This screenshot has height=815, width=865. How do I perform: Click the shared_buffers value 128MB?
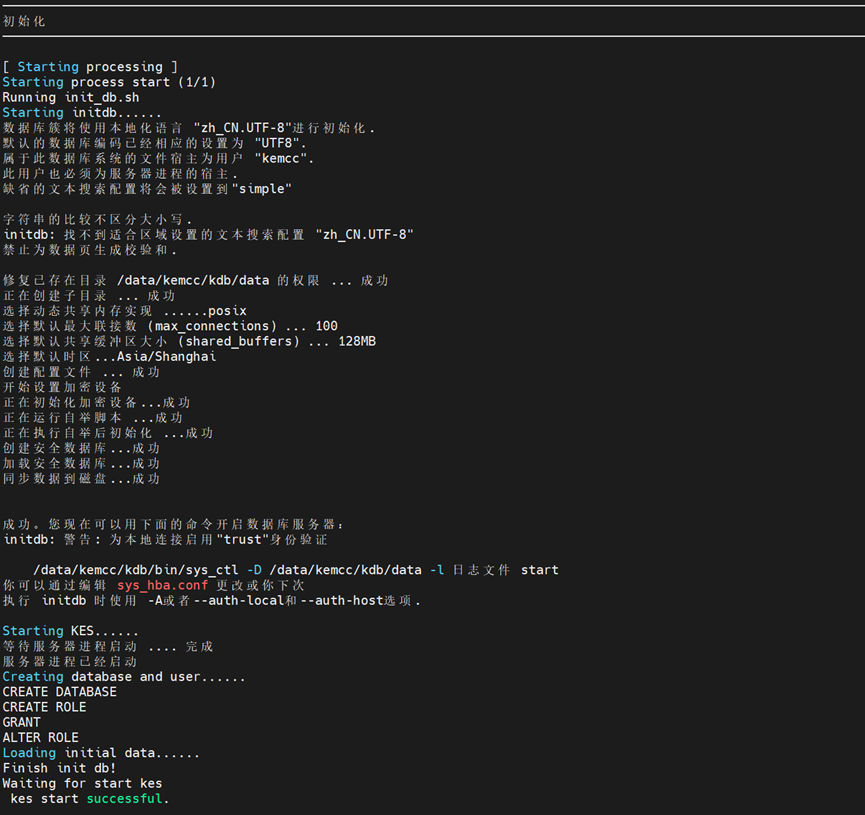(x=356, y=341)
